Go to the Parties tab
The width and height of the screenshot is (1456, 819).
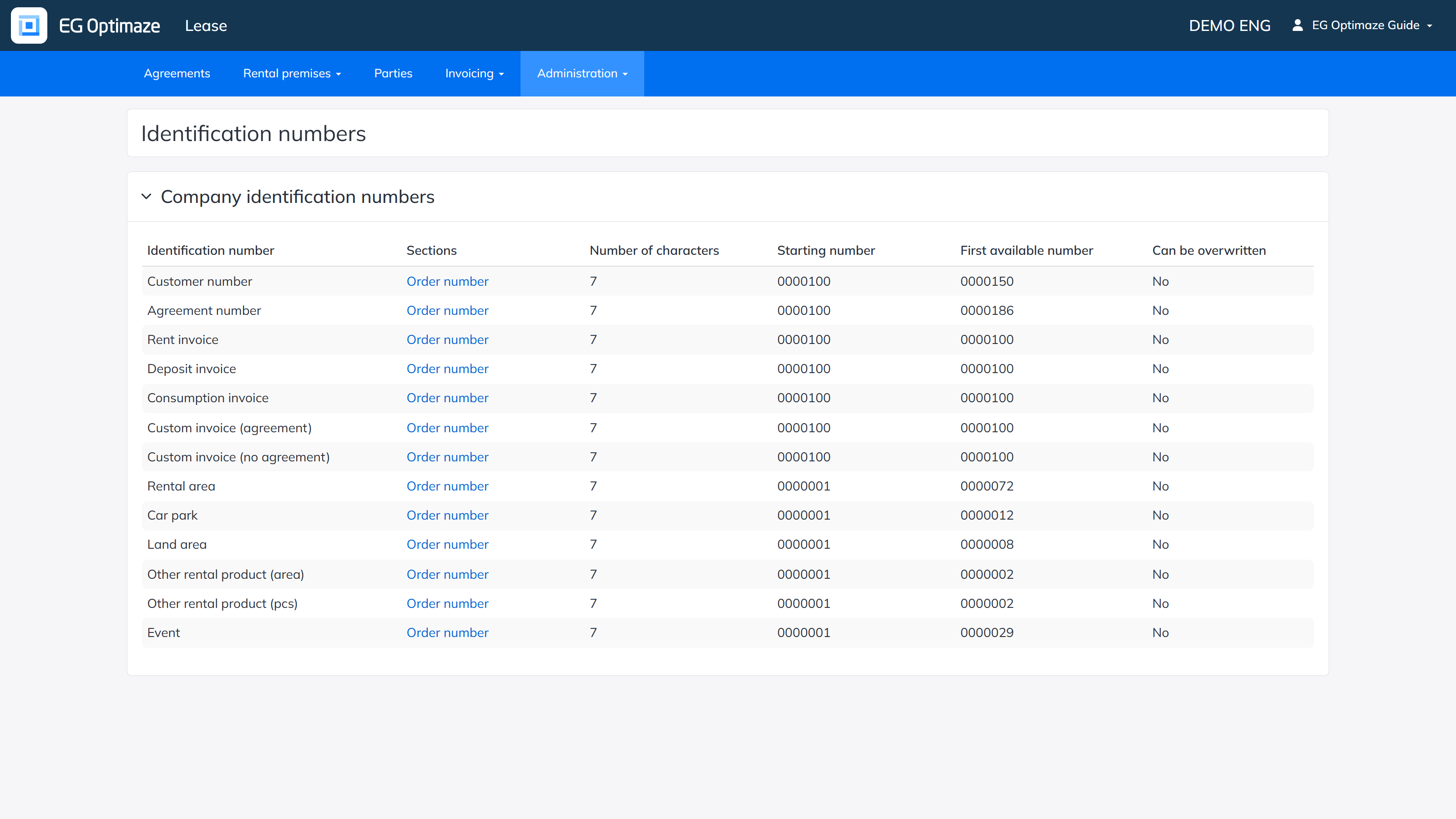click(x=394, y=73)
